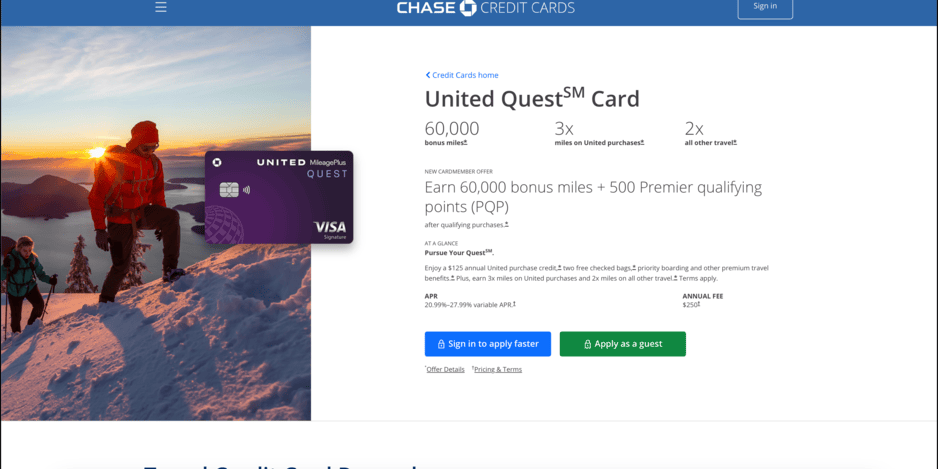
Task: Go back to Credit Cards home
Action: click(x=465, y=75)
